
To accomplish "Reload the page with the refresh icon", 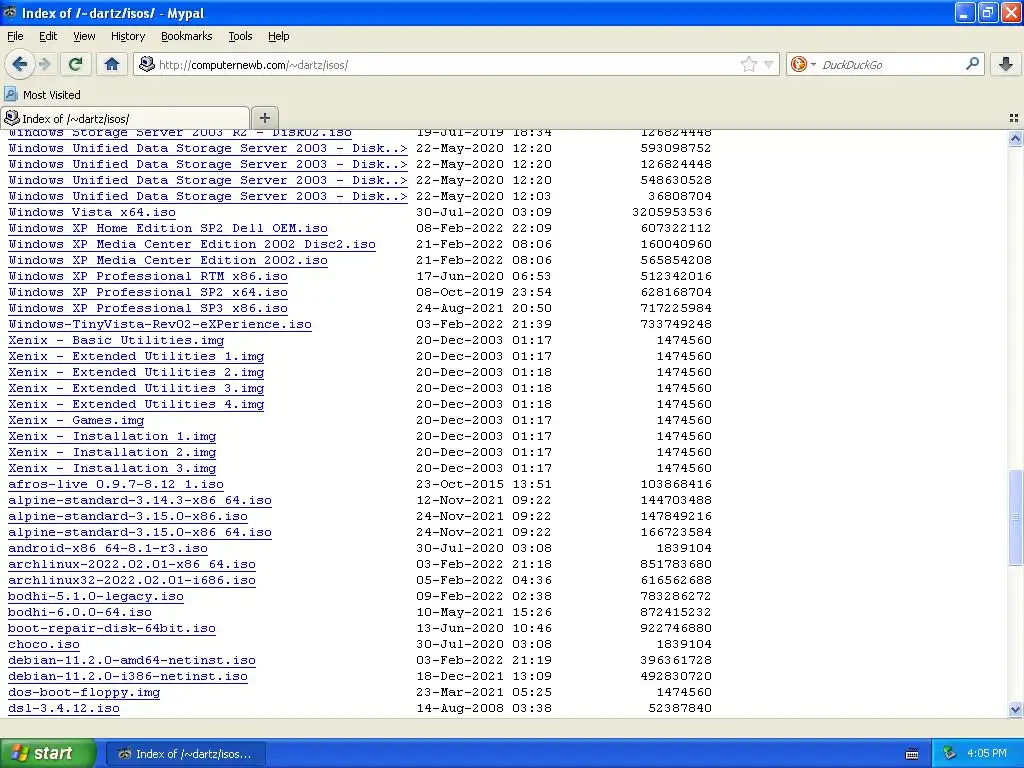I will [75, 64].
